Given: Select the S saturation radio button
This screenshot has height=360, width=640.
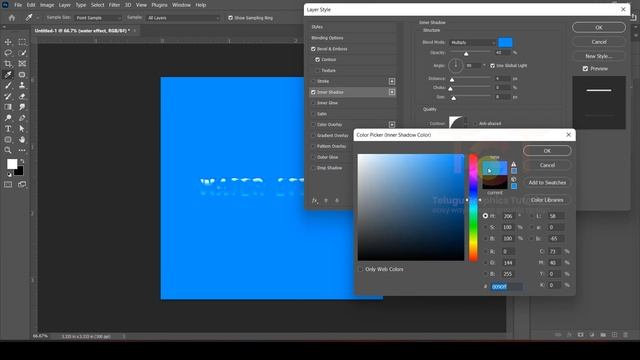Looking at the screenshot, I should pyautogui.click(x=485, y=227).
